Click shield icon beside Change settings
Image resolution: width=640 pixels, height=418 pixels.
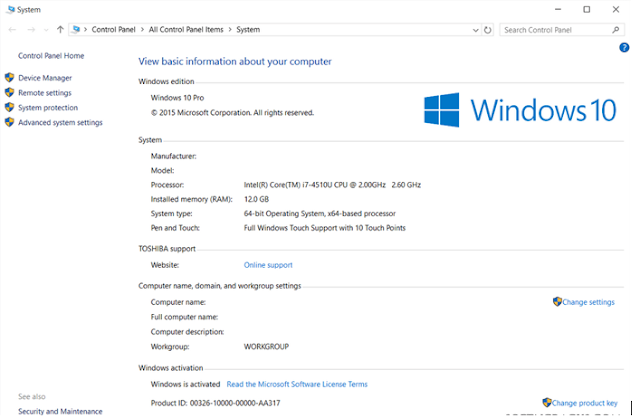pyautogui.click(x=557, y=302)
